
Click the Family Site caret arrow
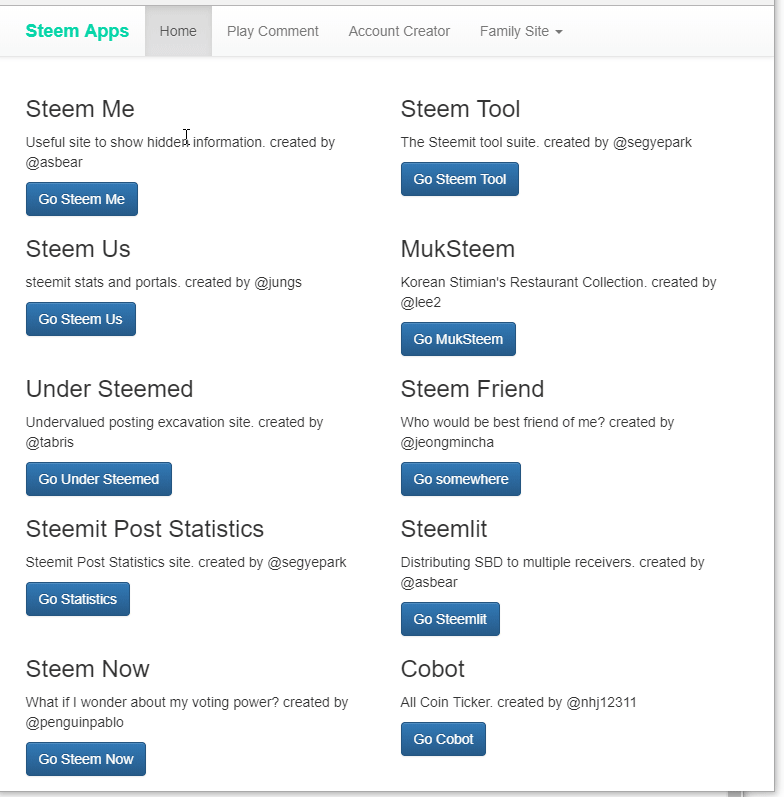coord(559,32)
